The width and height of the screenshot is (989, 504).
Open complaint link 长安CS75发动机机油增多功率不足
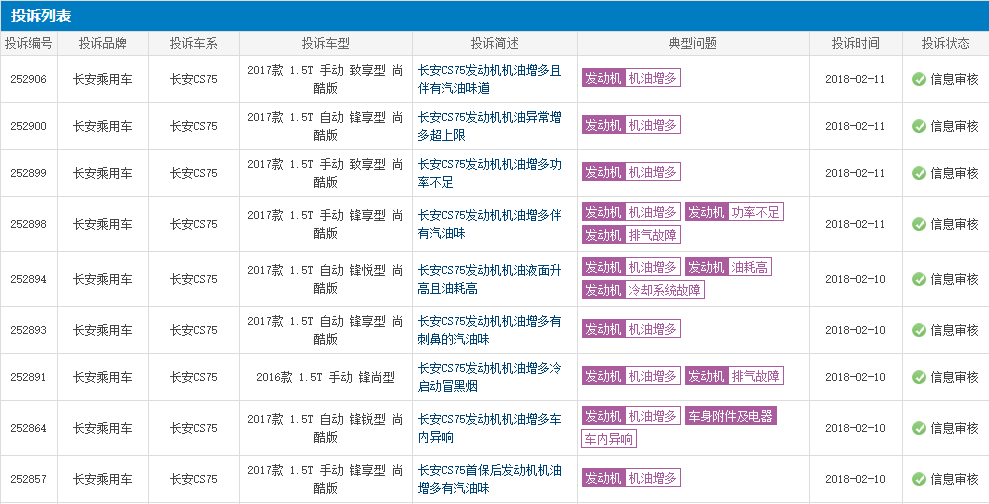pyautogui.click(x=489, y=173)
